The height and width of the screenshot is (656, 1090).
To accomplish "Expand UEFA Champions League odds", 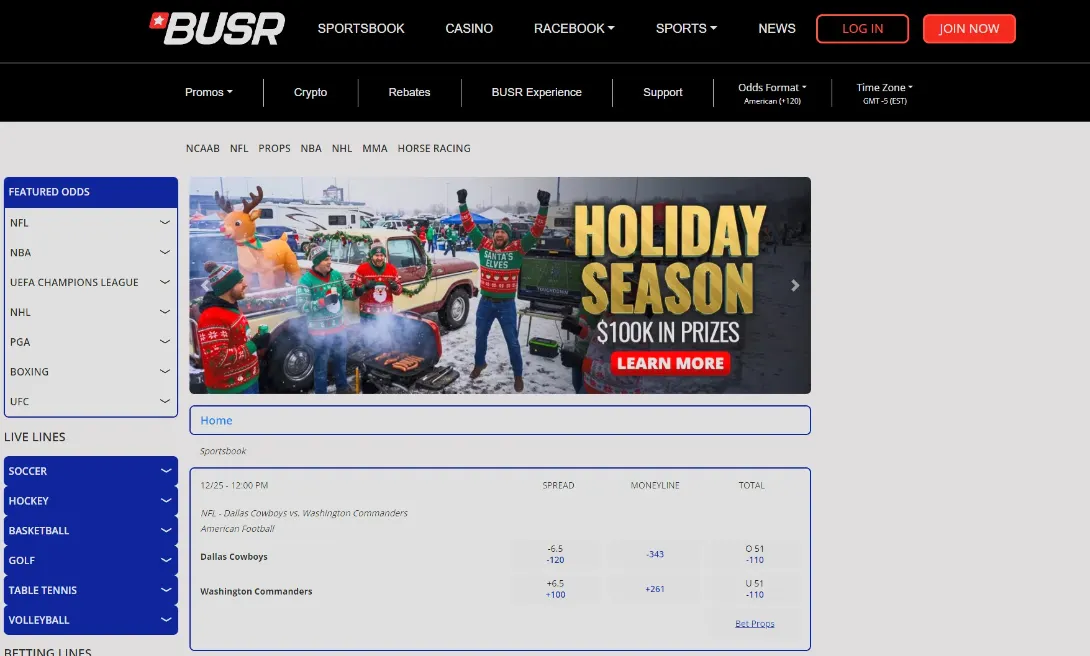I will (90, 282).
